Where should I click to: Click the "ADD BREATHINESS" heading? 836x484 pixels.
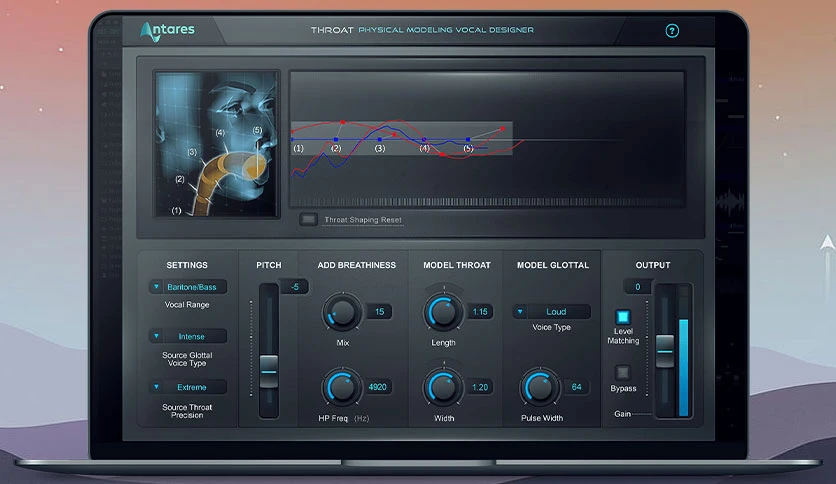pos(357,265)
